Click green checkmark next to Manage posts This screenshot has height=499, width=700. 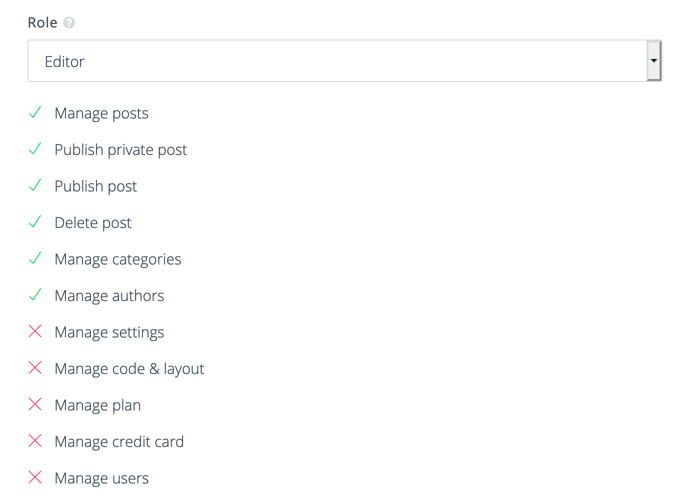point(35,112)
